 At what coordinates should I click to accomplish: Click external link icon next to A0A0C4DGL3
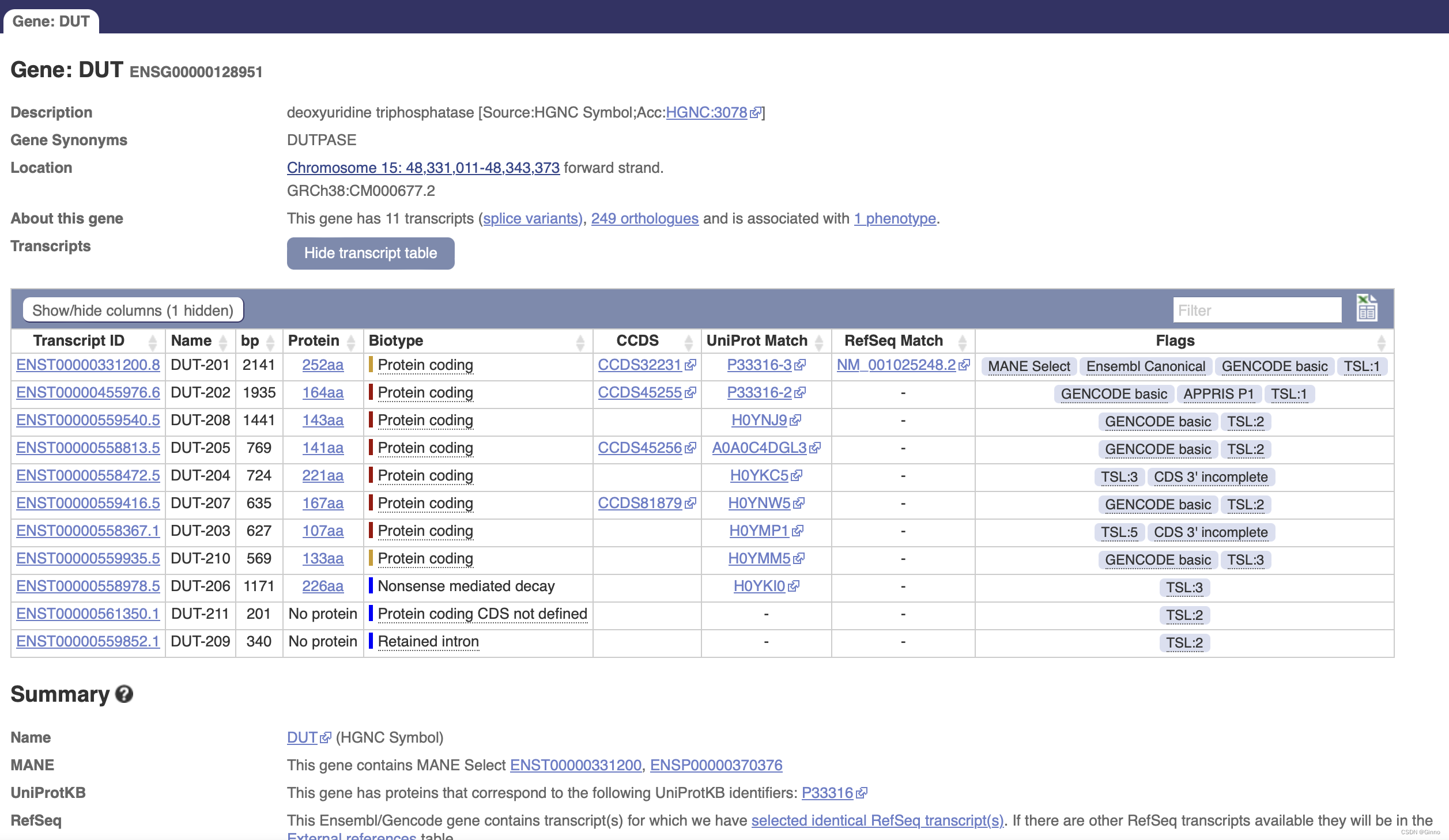(x=815, y=448)
